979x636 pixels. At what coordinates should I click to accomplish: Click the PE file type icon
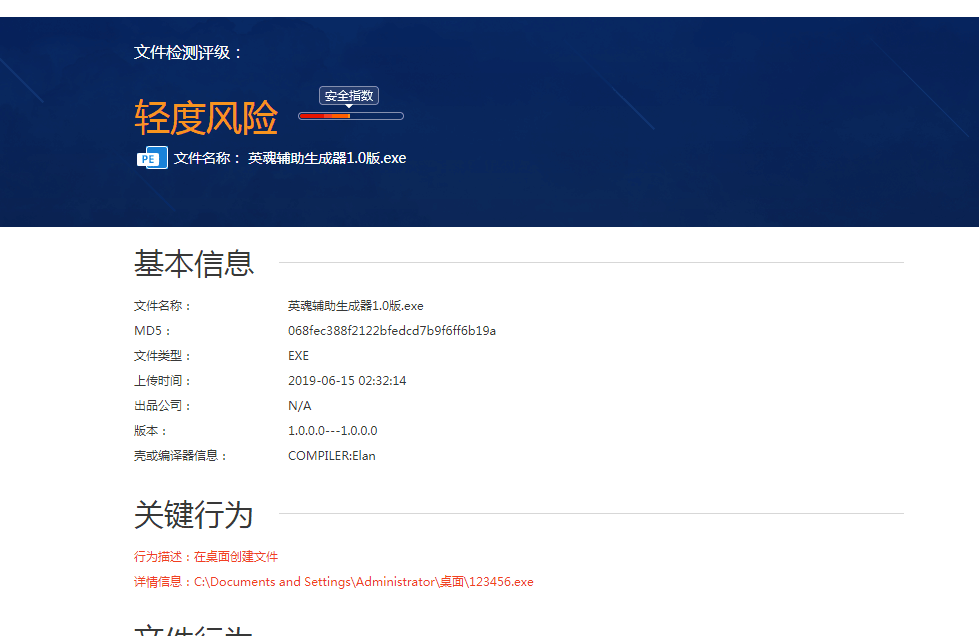pos(152,158)
